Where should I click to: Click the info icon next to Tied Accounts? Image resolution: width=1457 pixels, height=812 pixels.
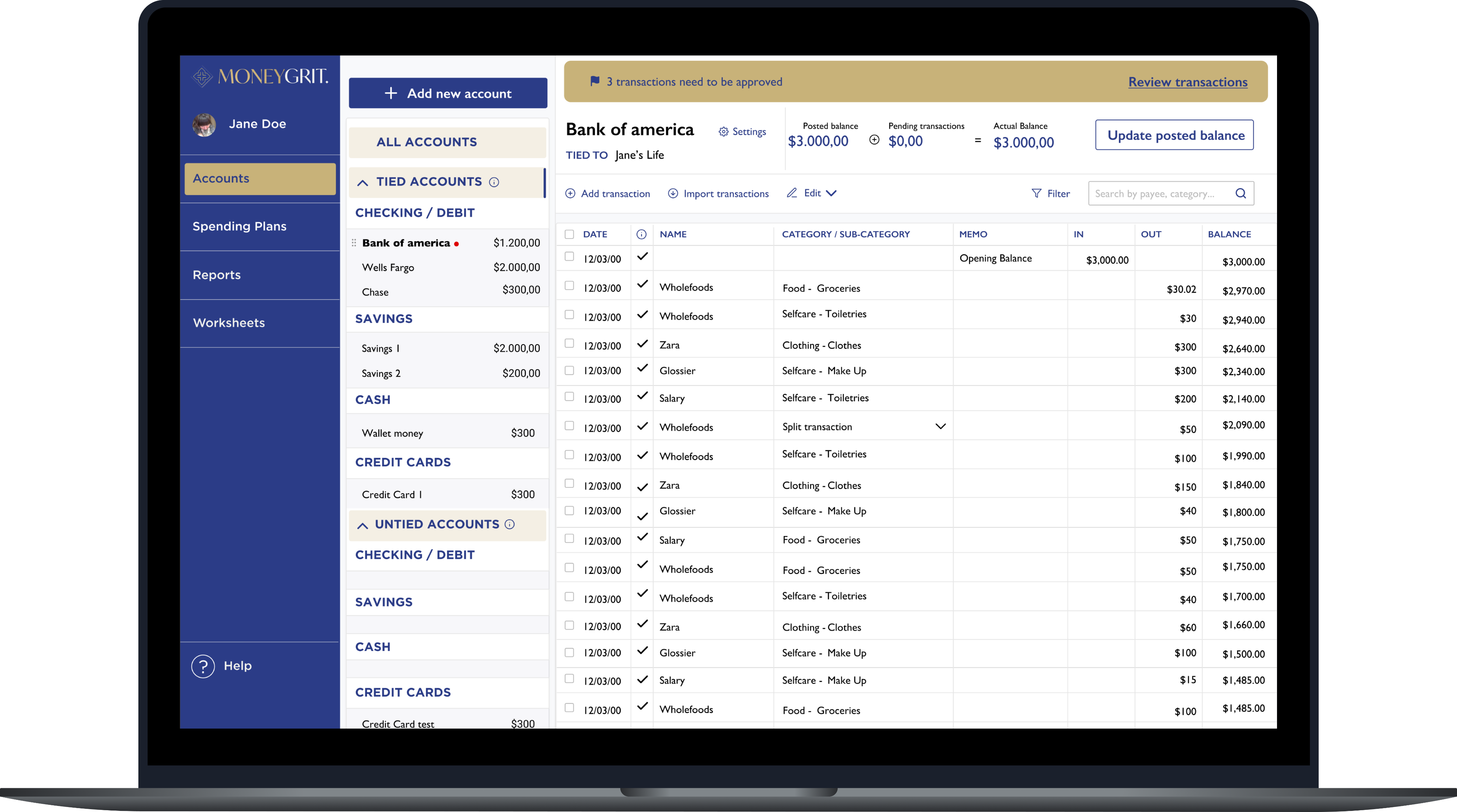494,182
